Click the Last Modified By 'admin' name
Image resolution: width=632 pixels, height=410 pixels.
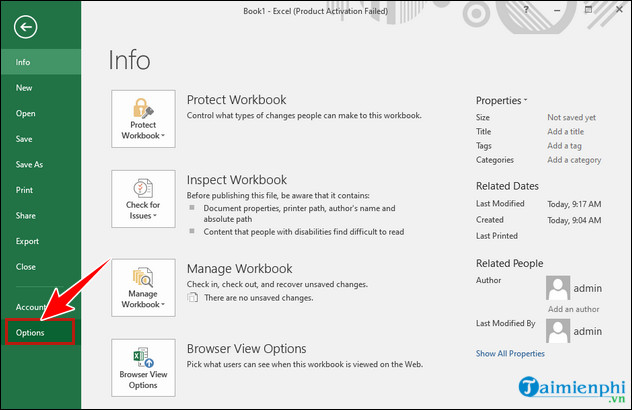coord(588,331)
